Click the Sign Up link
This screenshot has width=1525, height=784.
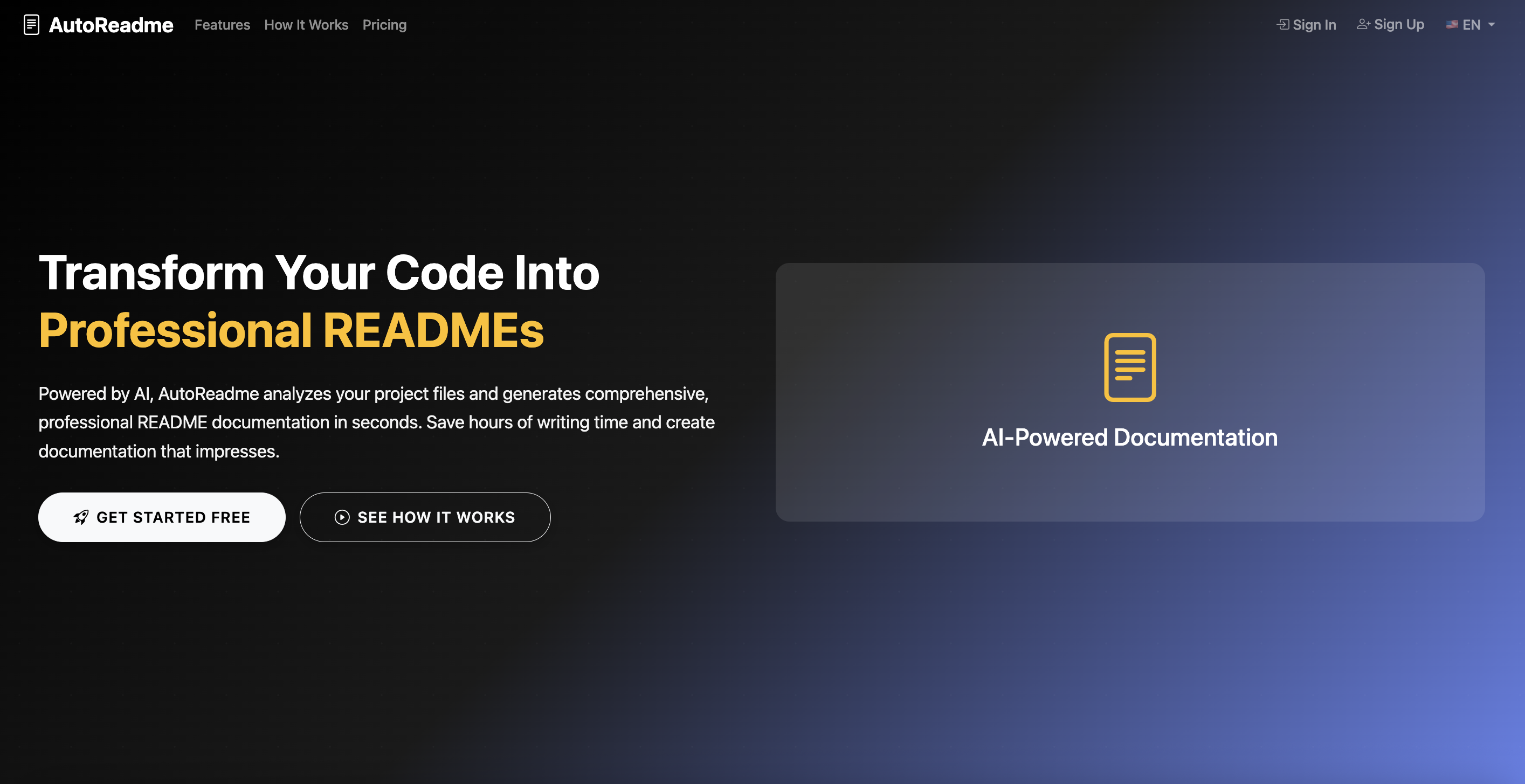point(1398,24)
